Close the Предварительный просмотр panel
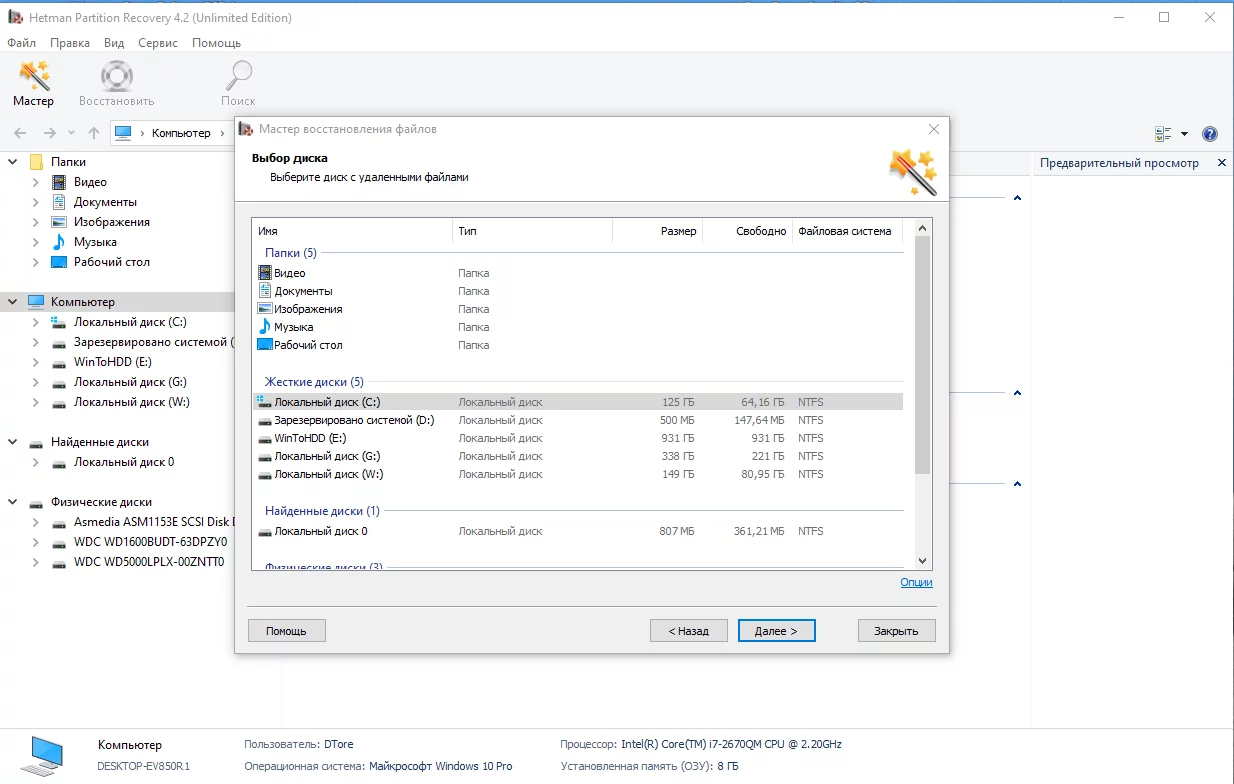Viewport: 1234px width, 784px height. pos(1221,163)
